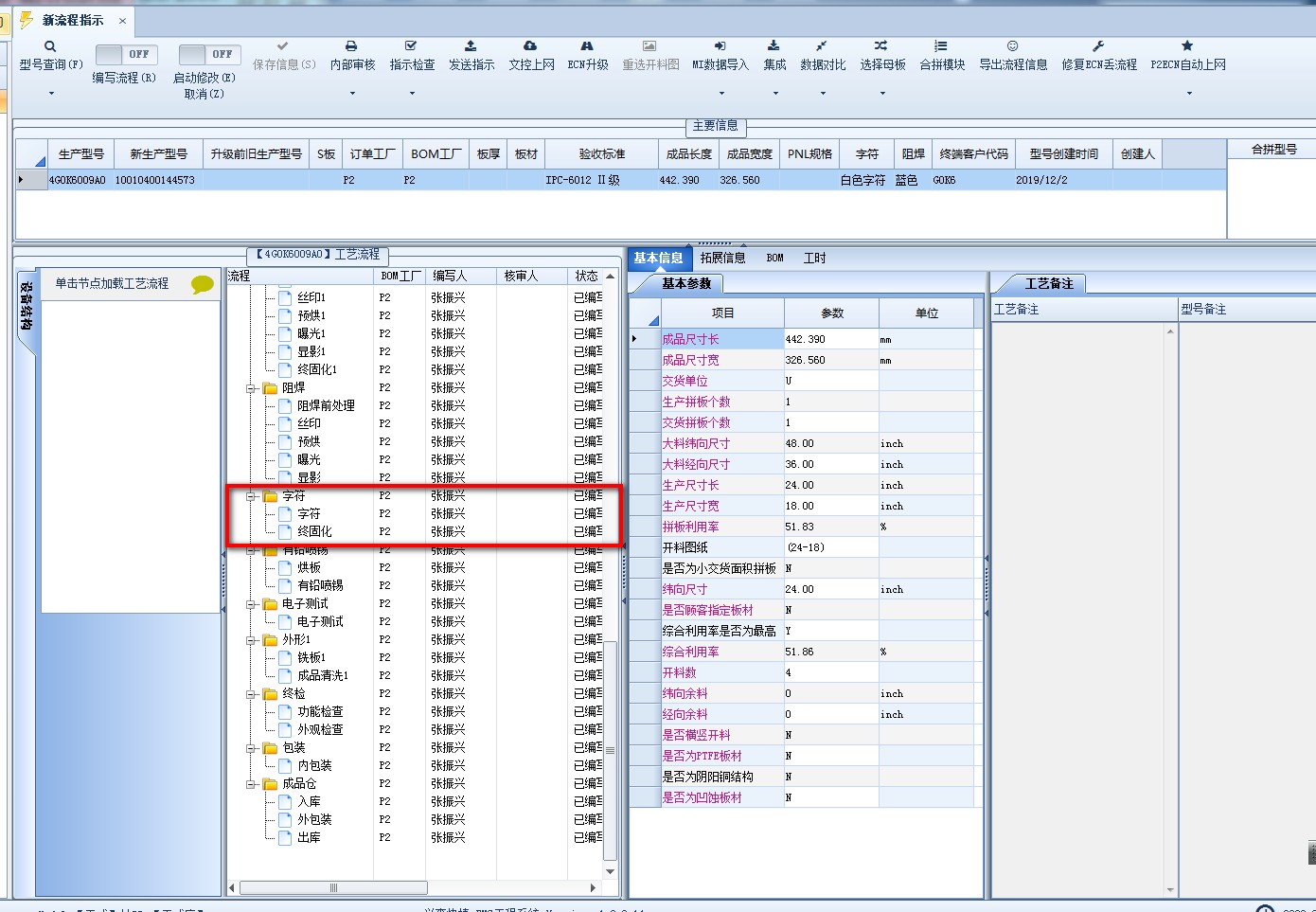This screenshot has width=1316, height=912.
Task: Open dropdown arrow under 内部审核
Action: [352, 93]
